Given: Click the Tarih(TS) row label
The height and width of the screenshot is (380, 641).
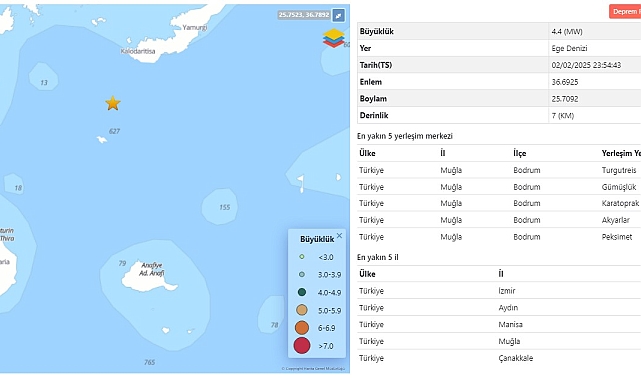Looking at the screenshot, I should click(x=376, y=65).
